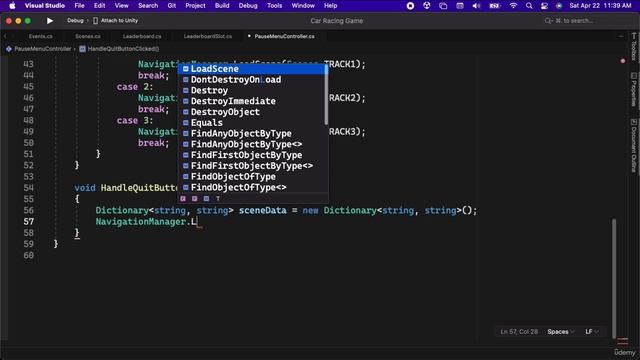640x360 pixels.
Task: Choose FindAnyObjectByType<> suggestion
Action: tap(252, 144)
